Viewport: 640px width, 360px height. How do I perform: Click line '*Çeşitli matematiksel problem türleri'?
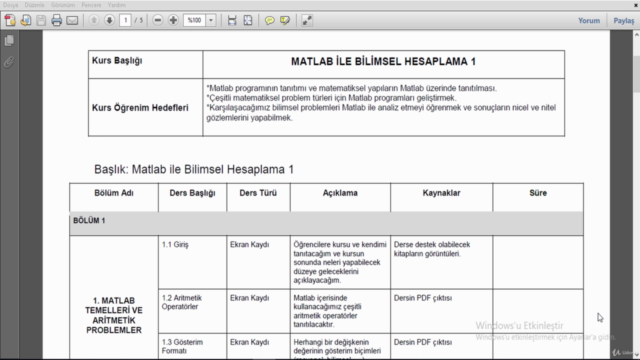pos(331,98)
